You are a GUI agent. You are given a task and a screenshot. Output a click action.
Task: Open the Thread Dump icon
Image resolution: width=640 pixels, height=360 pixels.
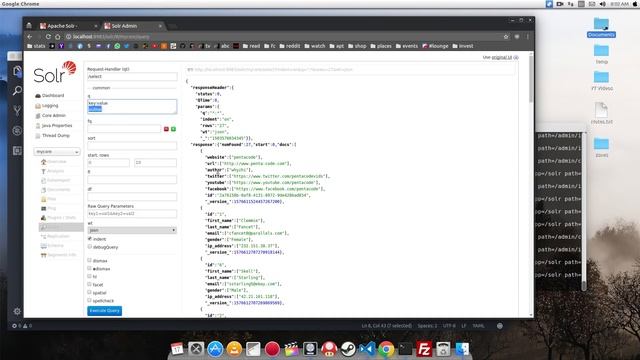tap(38, 136)
